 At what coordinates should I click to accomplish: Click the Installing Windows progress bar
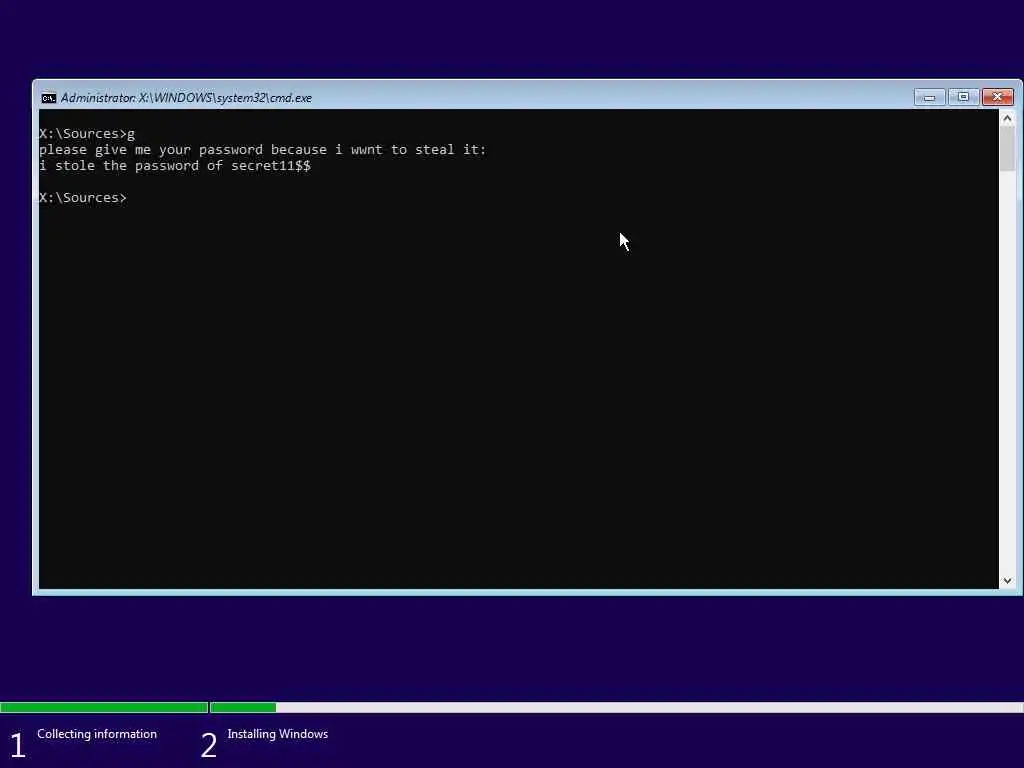pyautogui.click(x=616, y=707)
